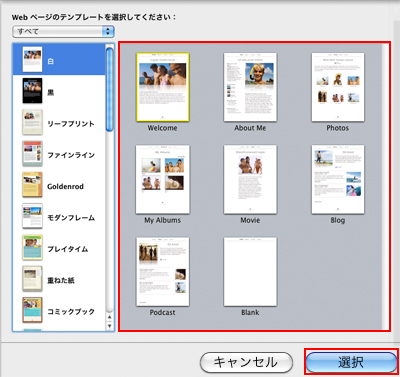This screenshot has height=377, width=400.
Task: Click the モダンフレーム label text
Action: [71, 218]
